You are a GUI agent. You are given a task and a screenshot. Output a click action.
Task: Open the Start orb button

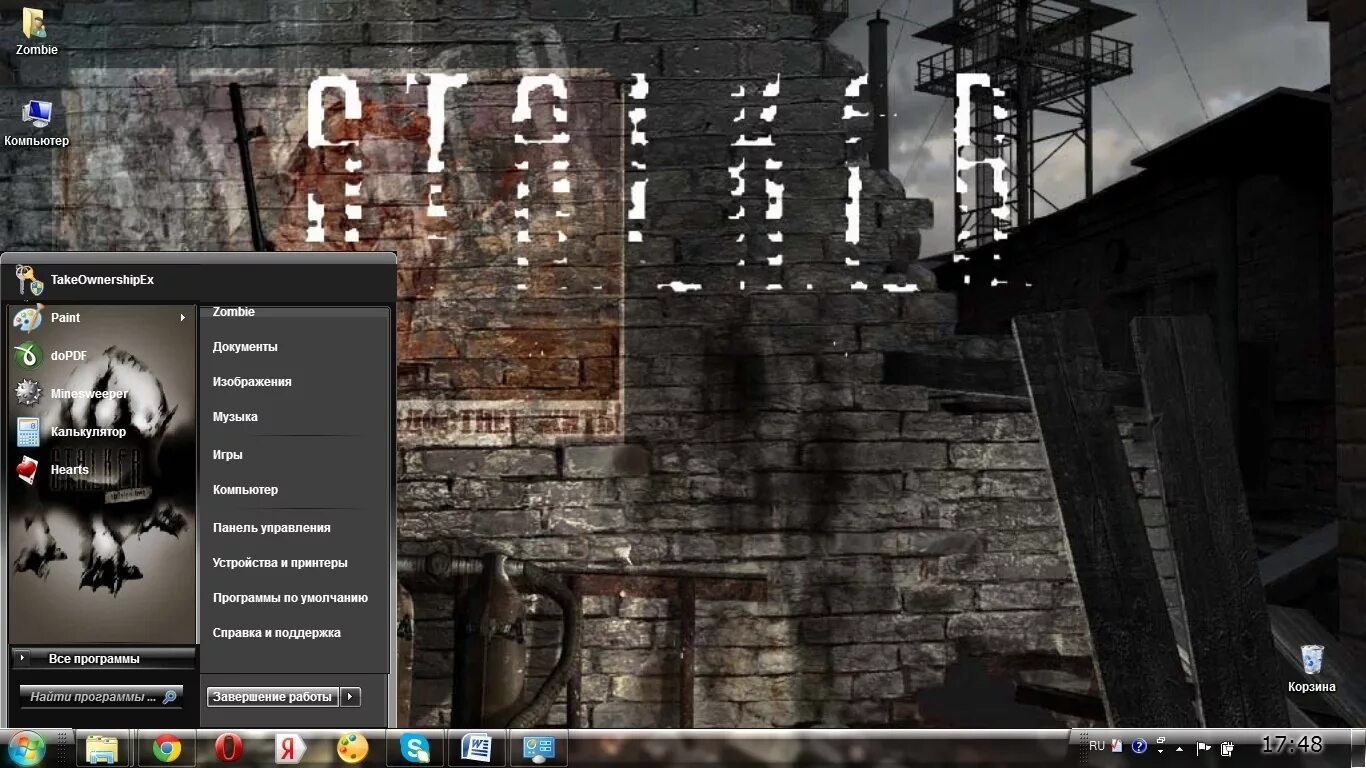pos(25,748)
